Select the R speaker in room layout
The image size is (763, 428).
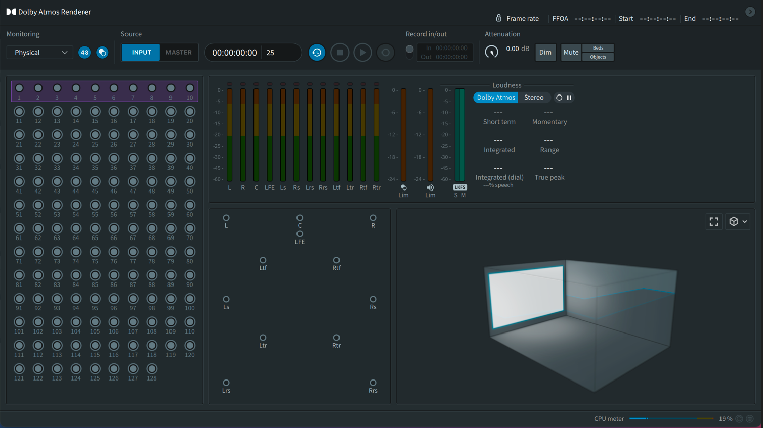coord(373,218)
